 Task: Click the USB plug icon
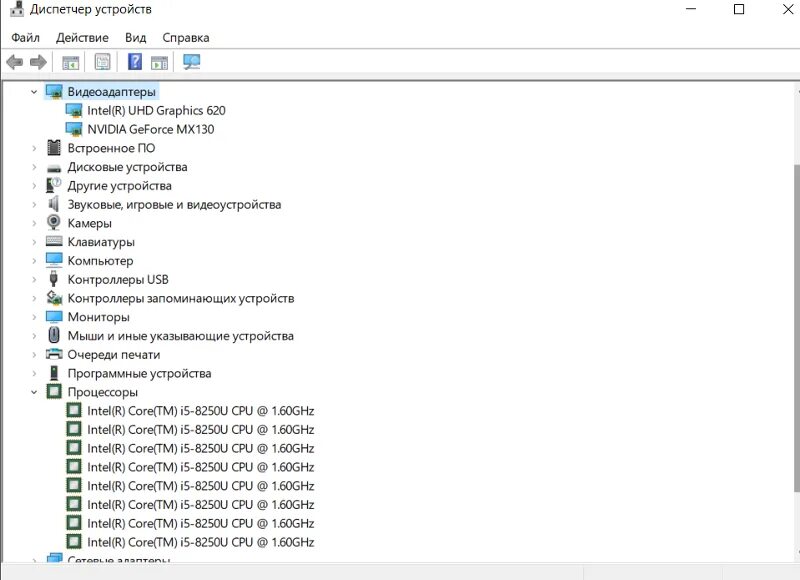click(x=54, y=279)
